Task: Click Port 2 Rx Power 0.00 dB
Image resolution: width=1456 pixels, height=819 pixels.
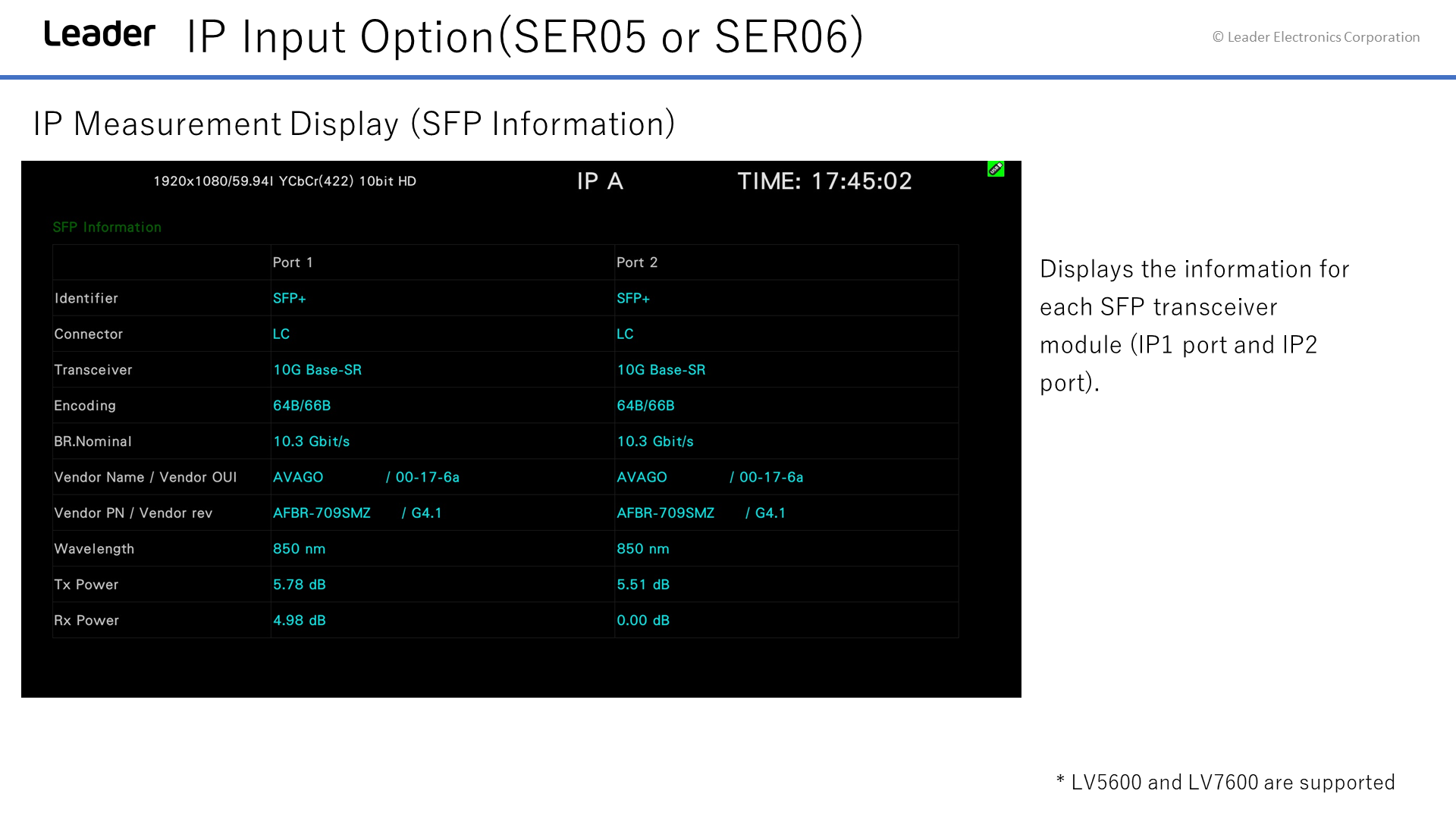Action: pos(643,620)
